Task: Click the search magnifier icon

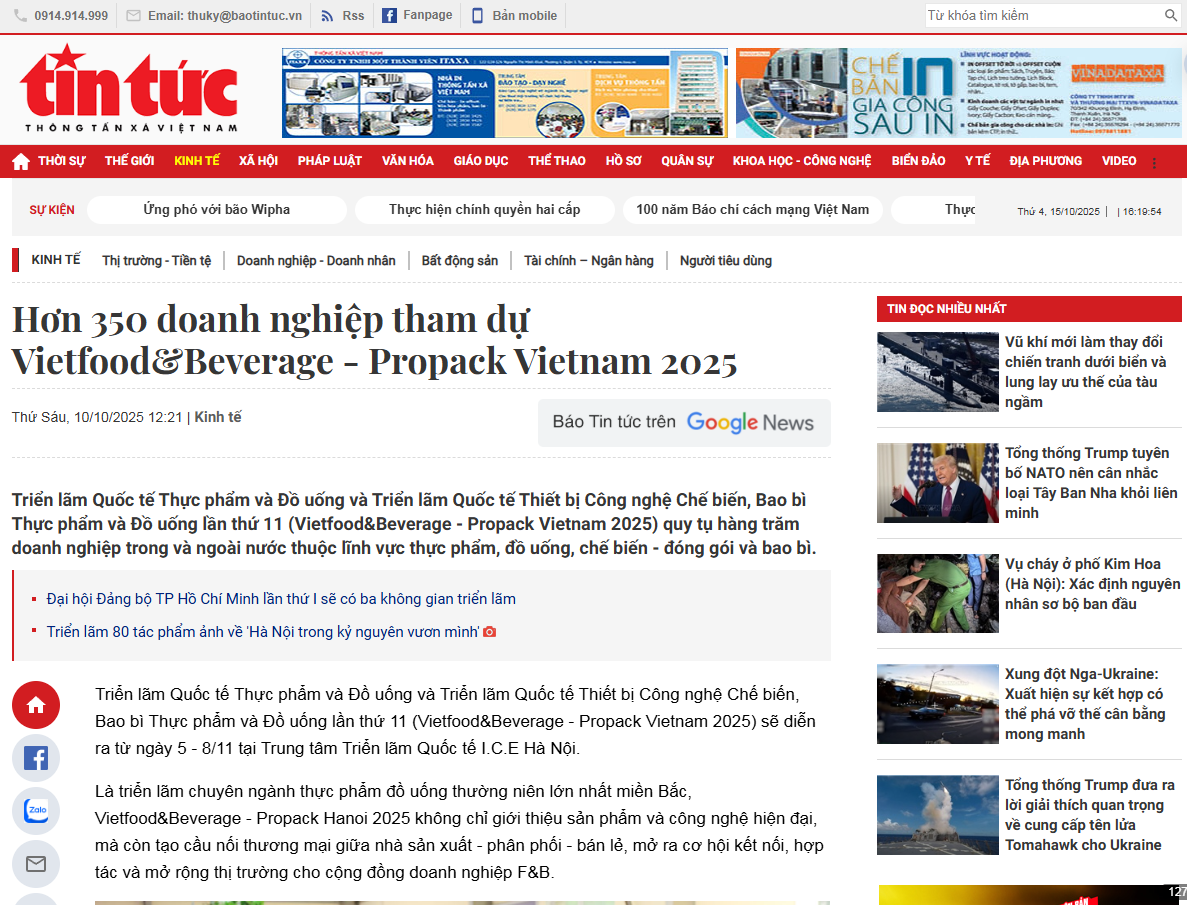Action: pos(1171,16)
